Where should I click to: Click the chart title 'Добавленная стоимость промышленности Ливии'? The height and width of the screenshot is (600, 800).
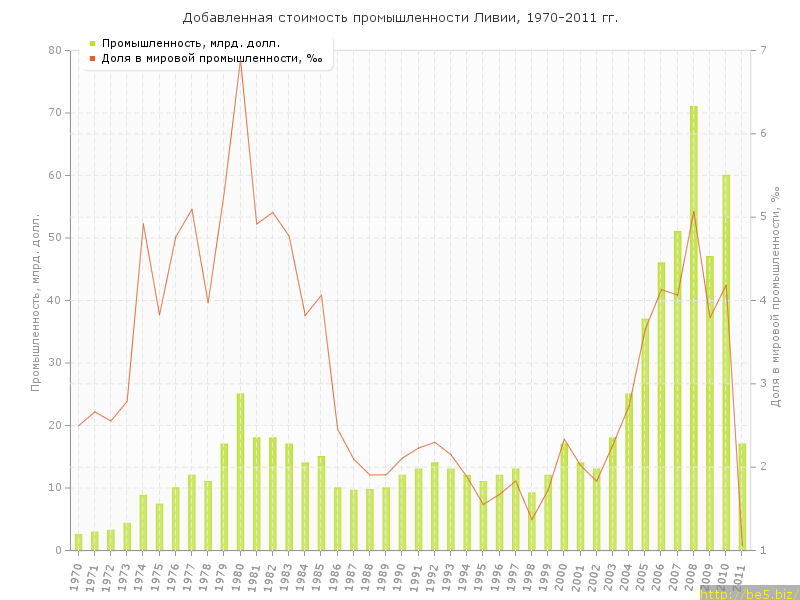coord(400,18)
